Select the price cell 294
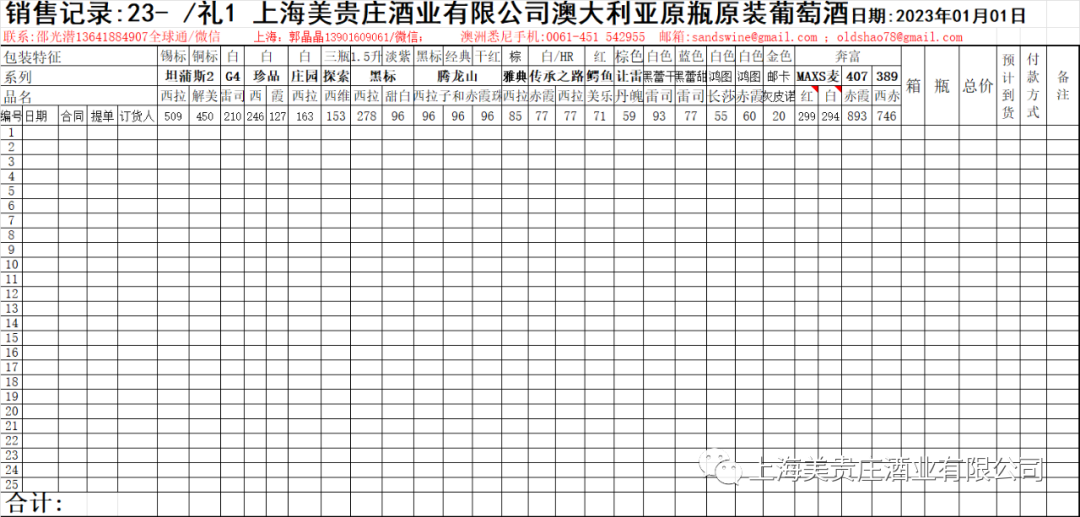Image resolution: width=1080 pixels, height=517 pixels. [x=830, y=116]
